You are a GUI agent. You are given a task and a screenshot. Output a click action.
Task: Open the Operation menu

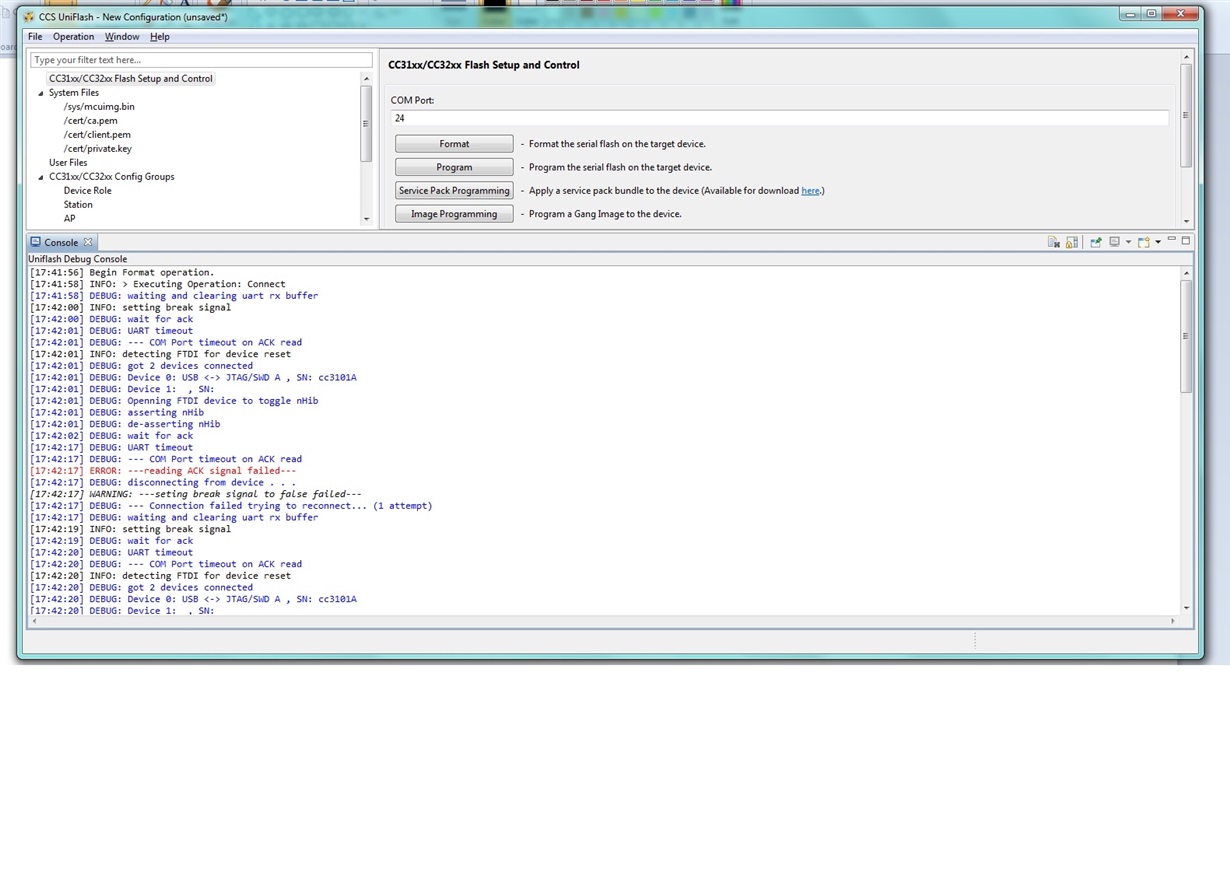click(73, 37)
